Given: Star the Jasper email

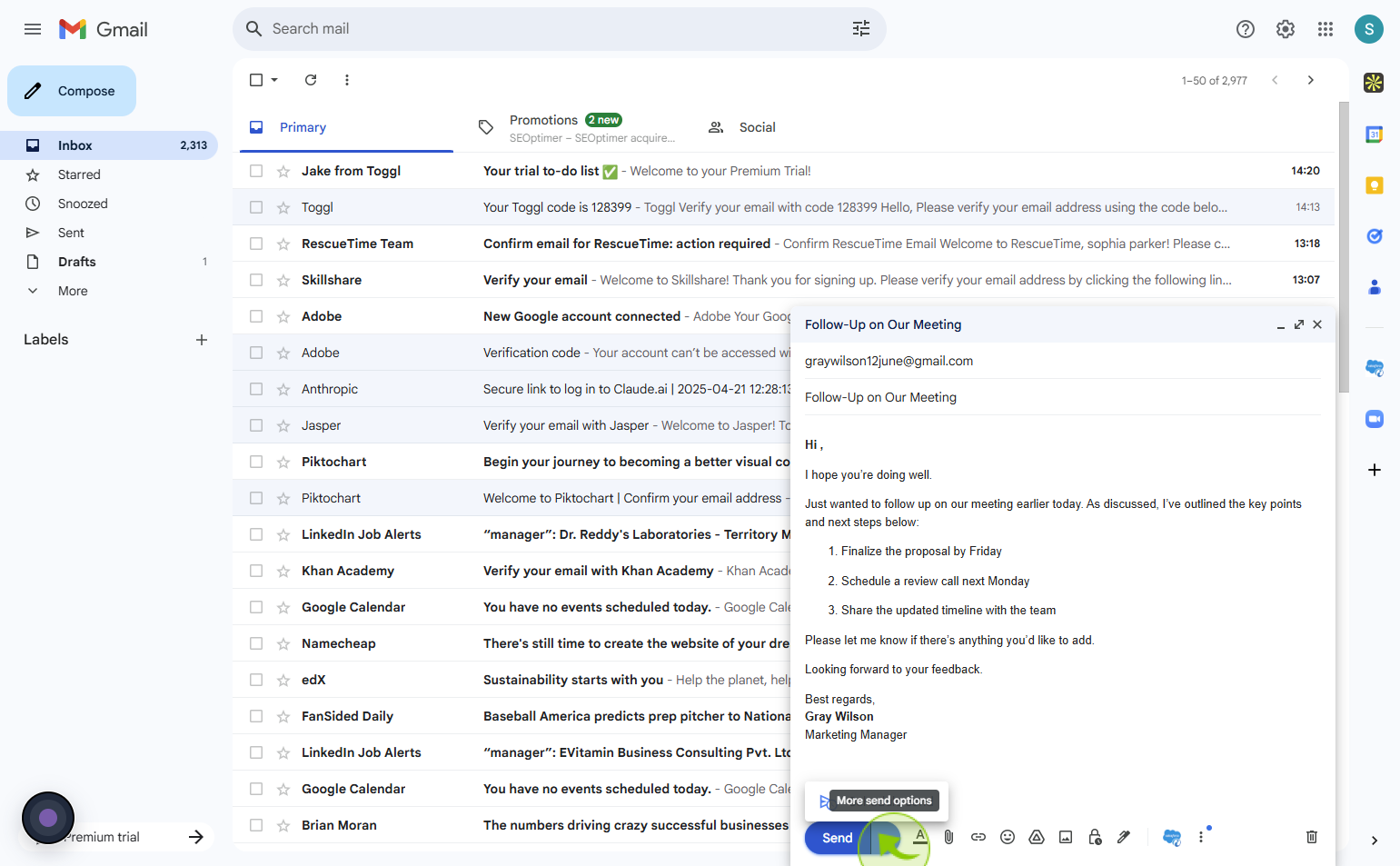Looking at the screenshot, I should click(283, 425).
